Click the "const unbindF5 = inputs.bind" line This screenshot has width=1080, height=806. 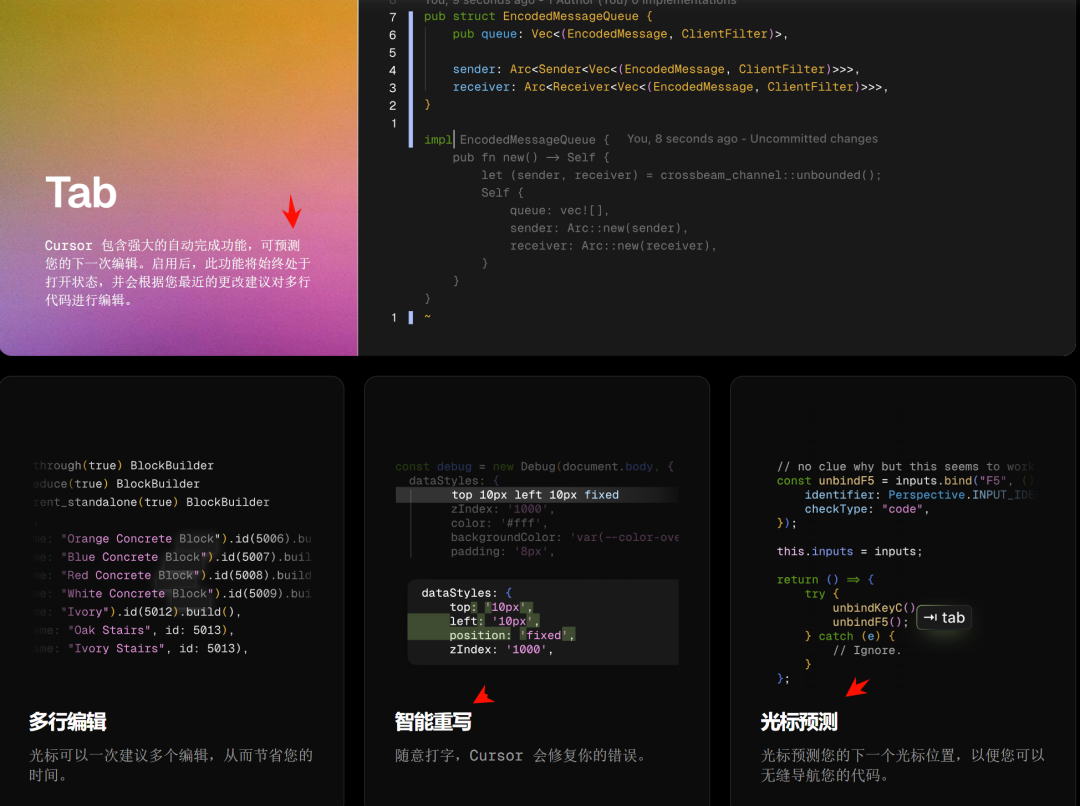pyautogui.click(x=906, y=481)
